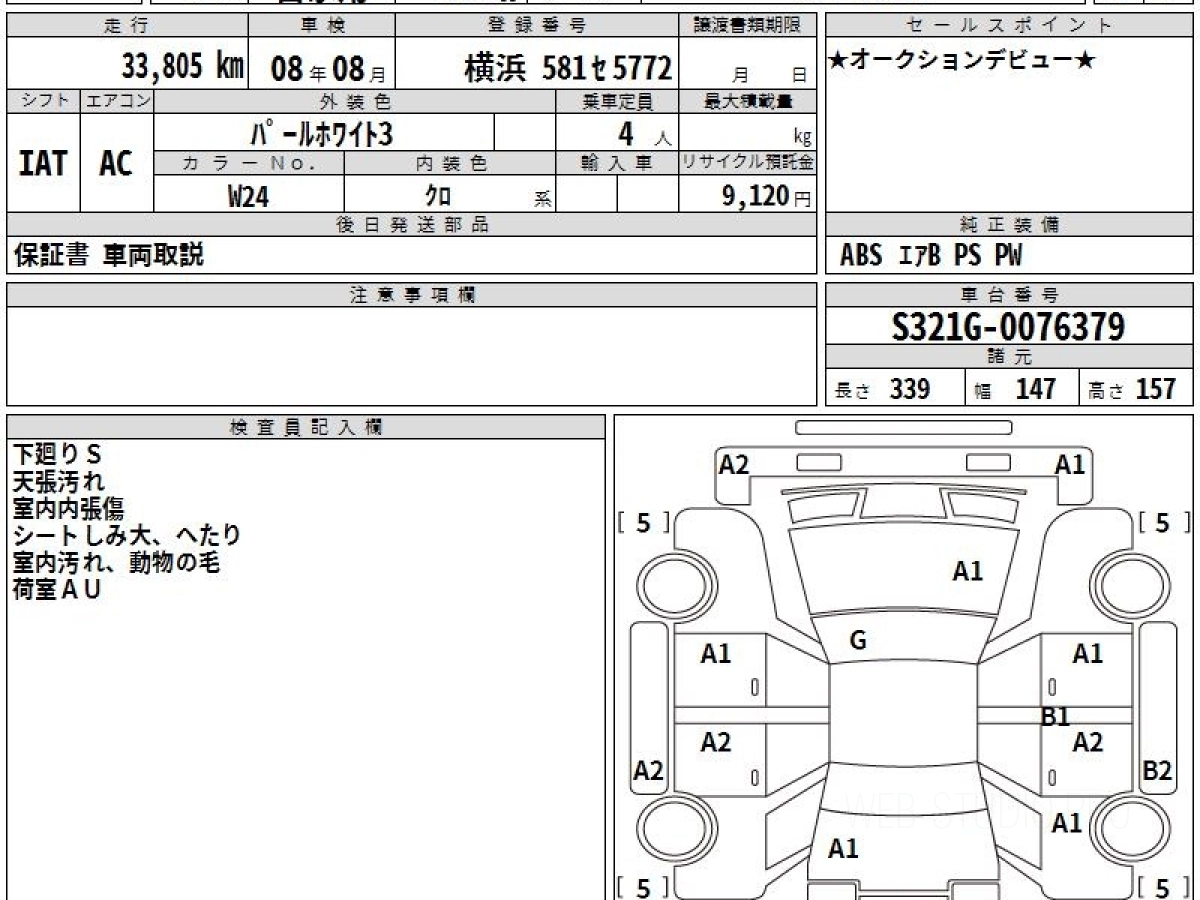Click the 注意事項欄 header
Viewport: 1200px width, 900px height.
pos(411,295)
